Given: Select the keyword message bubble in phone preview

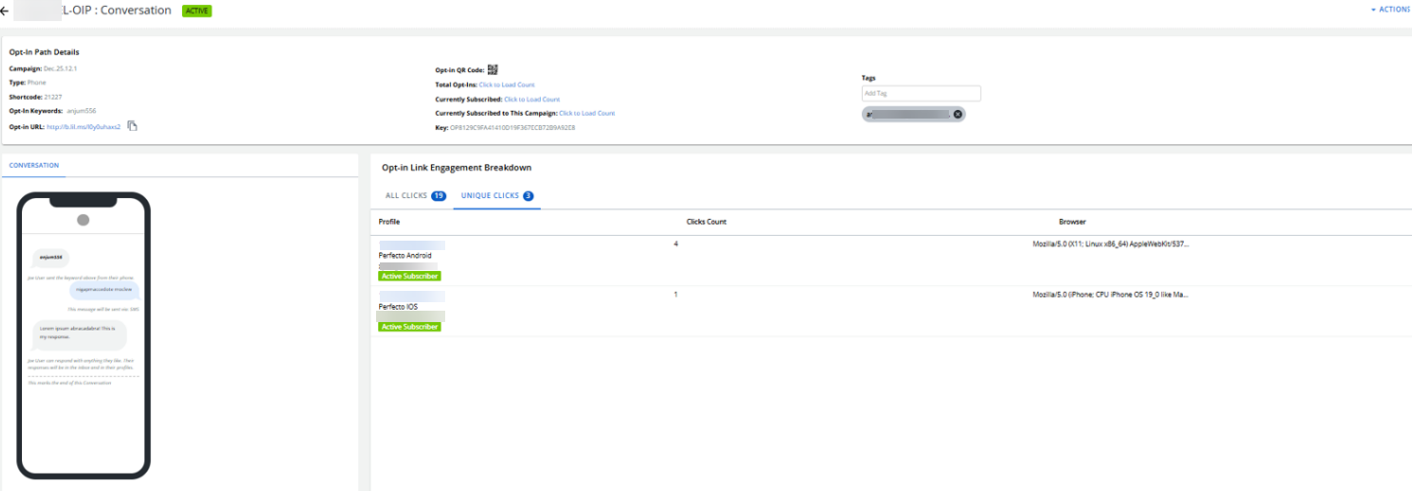Looking at the screenshot, I should click(x=51, y=257).
